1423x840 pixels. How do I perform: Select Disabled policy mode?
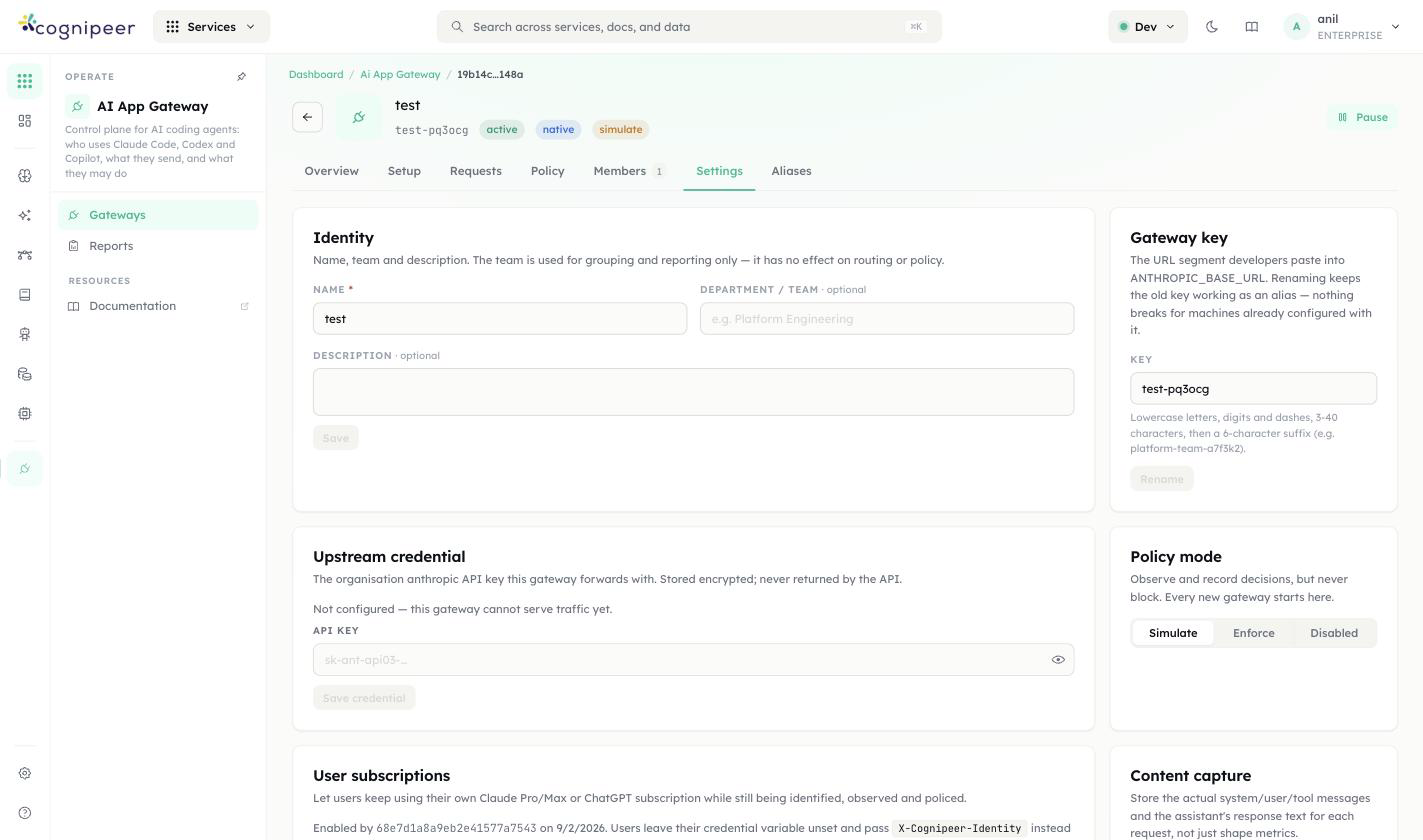click(x=1334, y=633)
